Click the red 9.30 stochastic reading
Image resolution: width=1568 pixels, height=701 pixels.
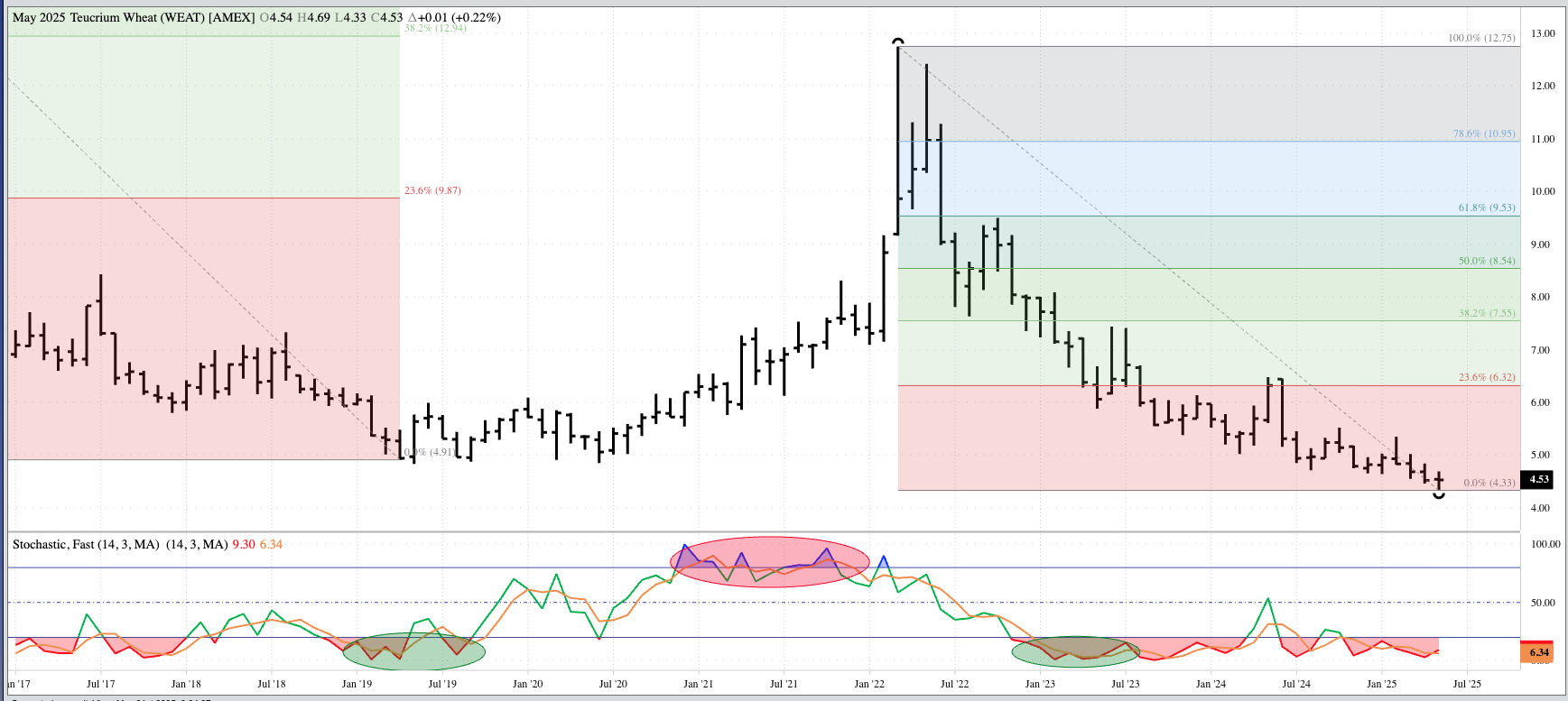coord(244,544)
